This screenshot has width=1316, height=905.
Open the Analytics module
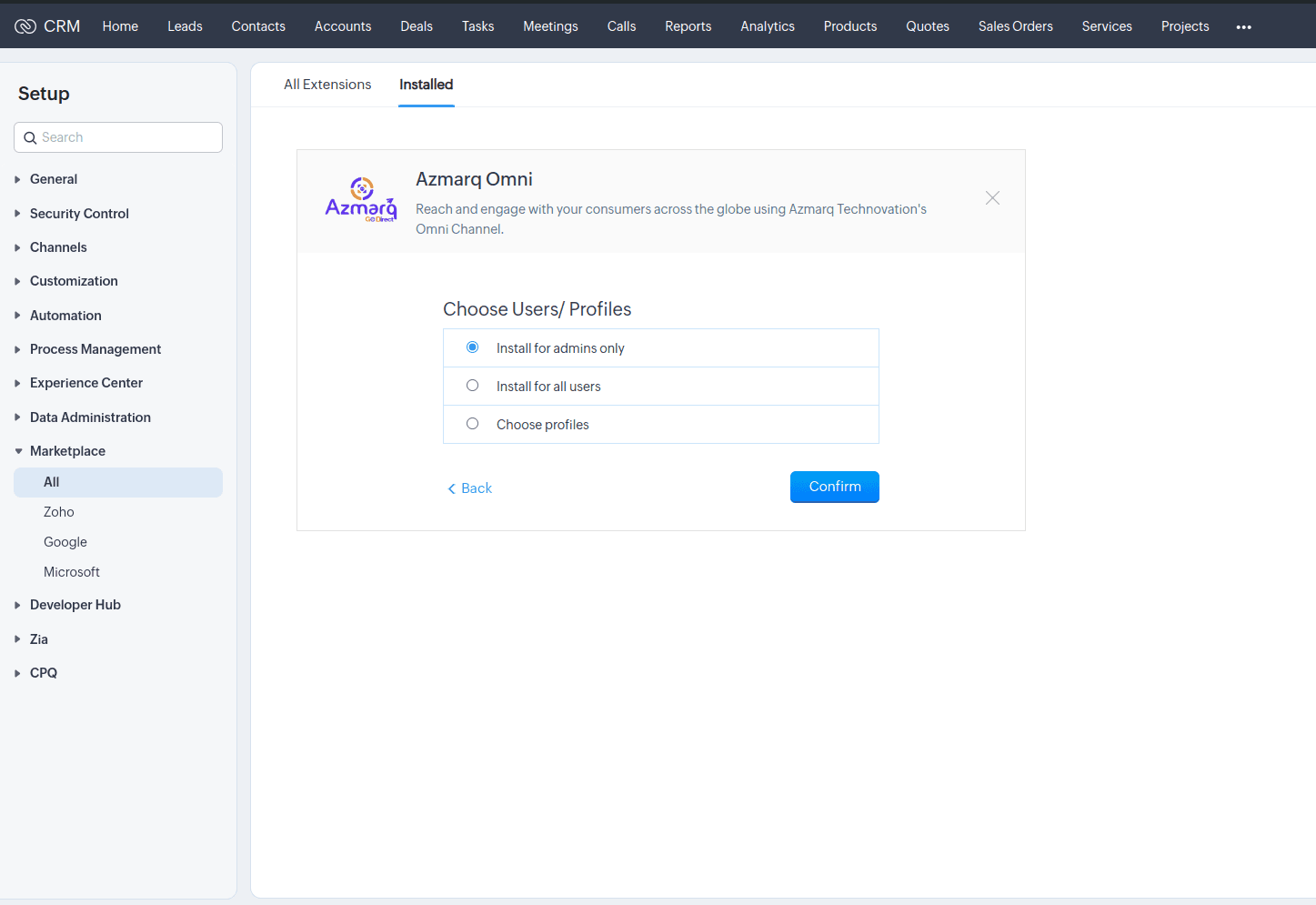(x=768, y=26)
